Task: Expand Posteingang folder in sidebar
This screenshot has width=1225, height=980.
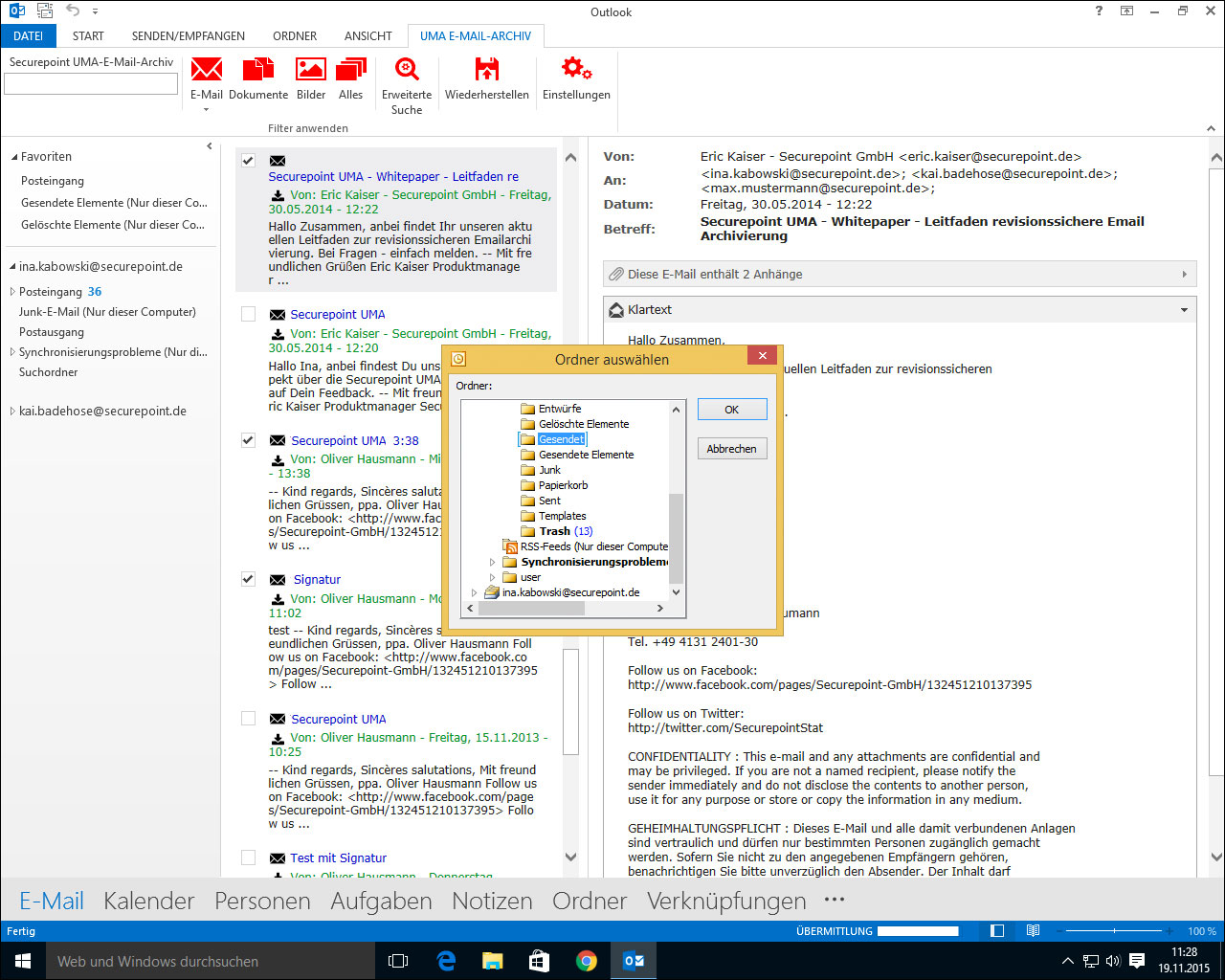Action: point(12,292)
